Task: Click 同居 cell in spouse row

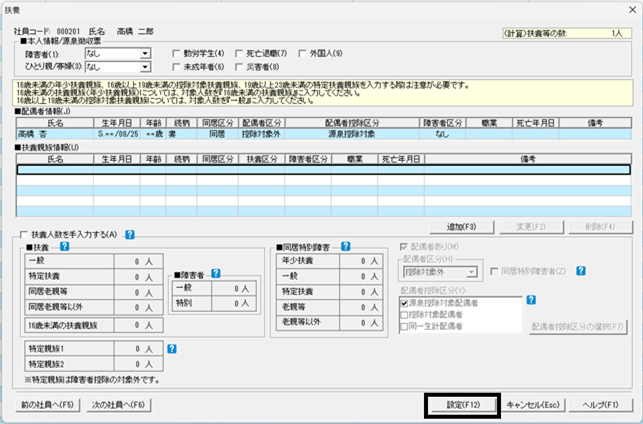Action: point(217,134)
